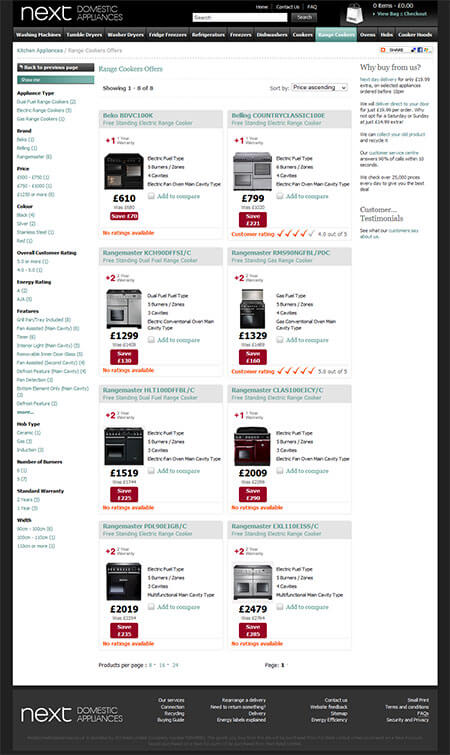Open the Beko BDVC100K title link

(x=128, y=116)
